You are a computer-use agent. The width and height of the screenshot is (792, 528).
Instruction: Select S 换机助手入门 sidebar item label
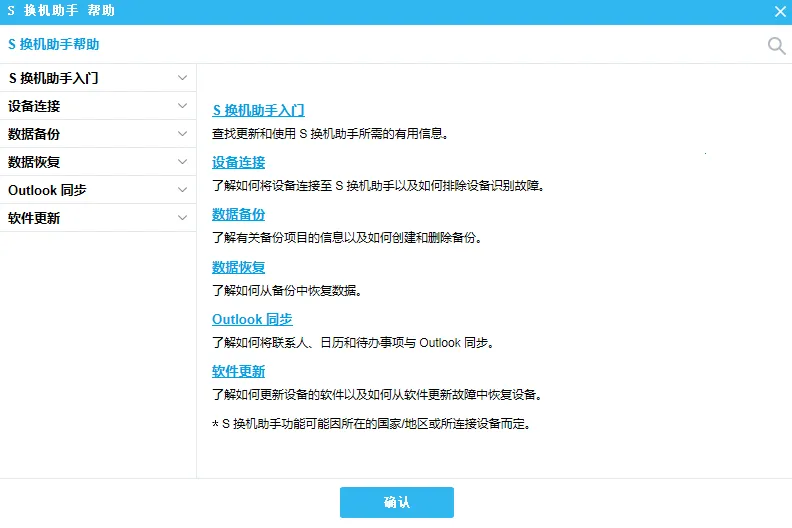click(x=54, y=78)
